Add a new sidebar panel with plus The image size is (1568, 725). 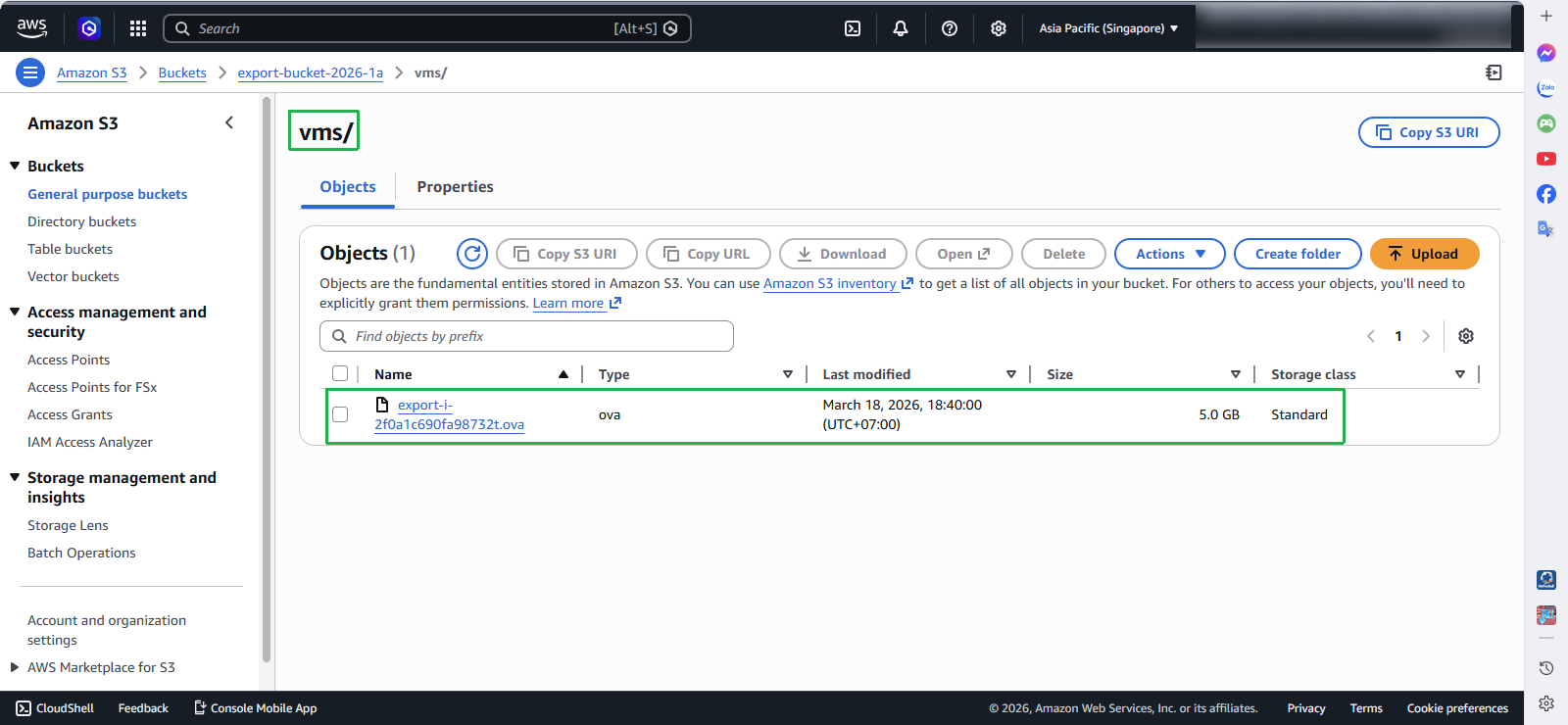(x=1546, y=17)
